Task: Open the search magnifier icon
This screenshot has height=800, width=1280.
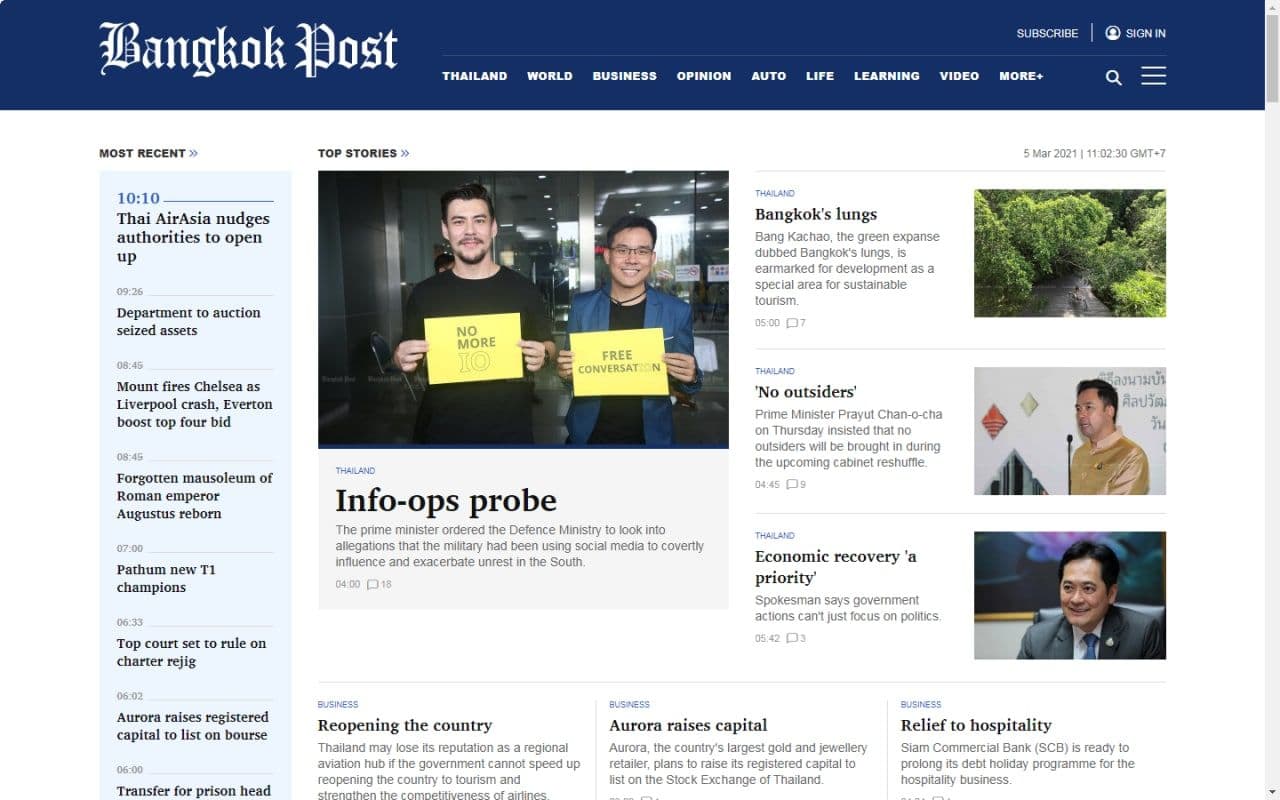Action: point(1113,77)
